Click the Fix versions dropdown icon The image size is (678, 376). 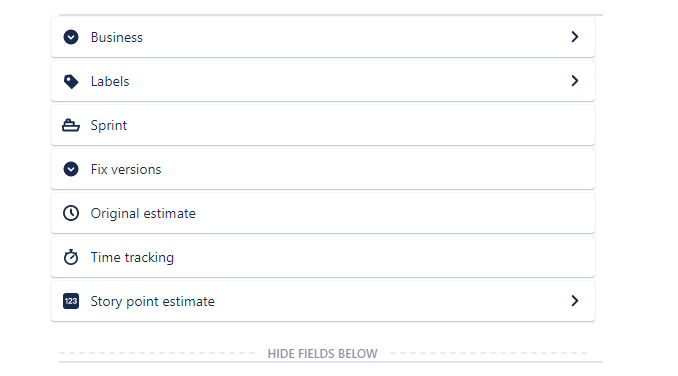point(71,169)
